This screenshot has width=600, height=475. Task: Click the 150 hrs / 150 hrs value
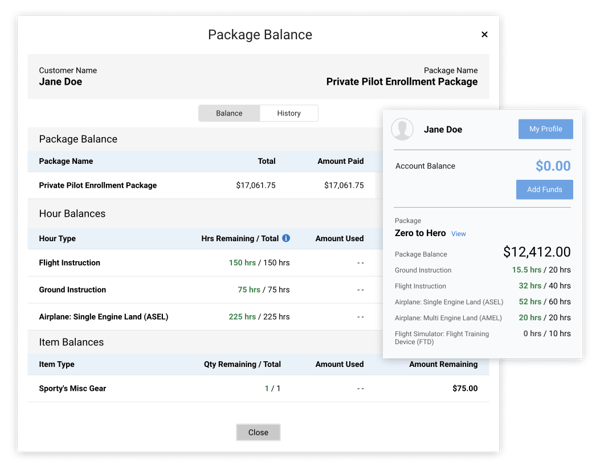[259, 263]
